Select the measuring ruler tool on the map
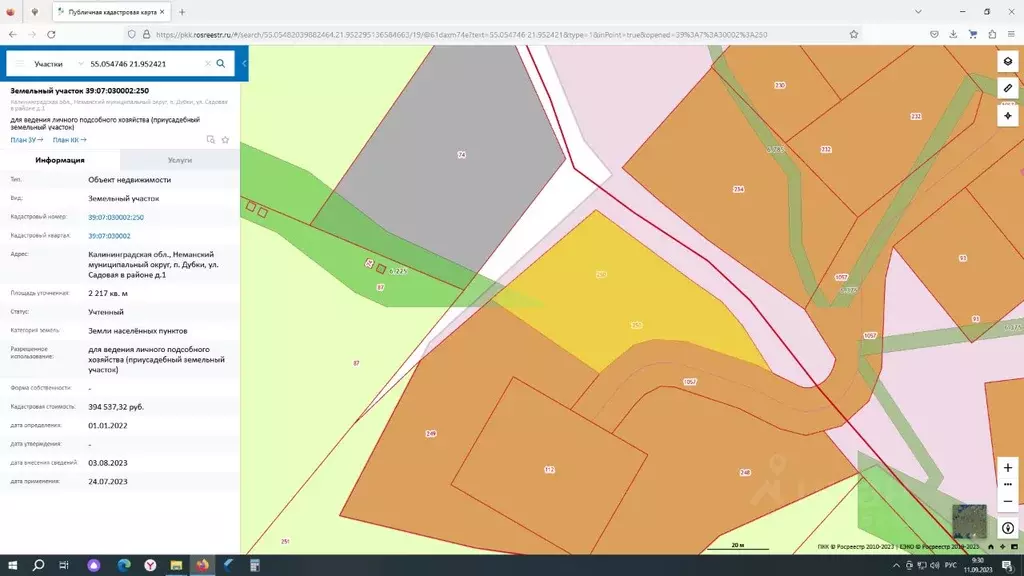Image resolution: width=1024 pixels, height=576 pixels. [x=1008, y=88]
